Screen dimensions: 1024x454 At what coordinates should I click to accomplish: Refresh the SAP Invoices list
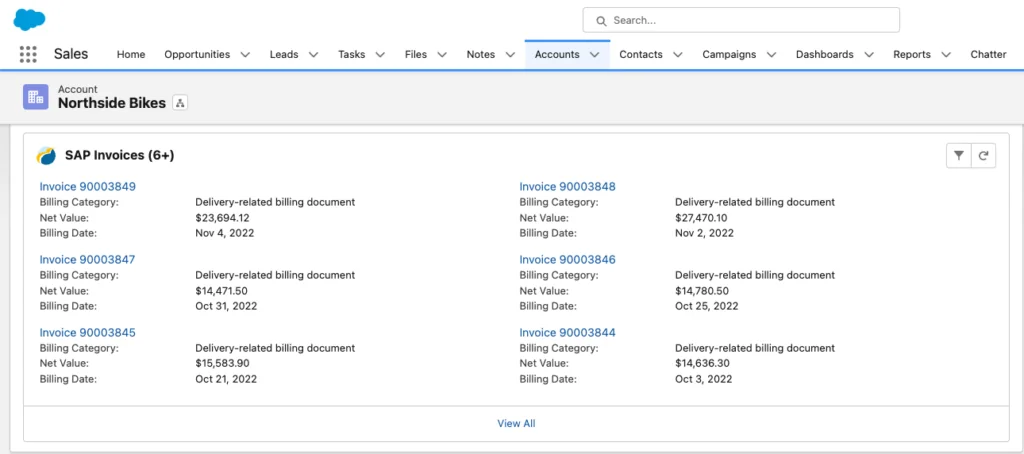click(984, 155)
